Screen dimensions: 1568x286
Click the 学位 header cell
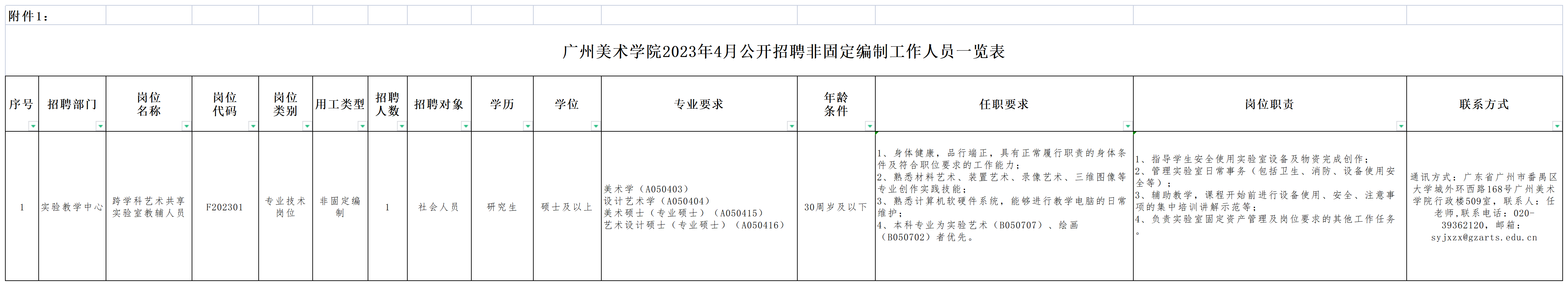[567, 104]
